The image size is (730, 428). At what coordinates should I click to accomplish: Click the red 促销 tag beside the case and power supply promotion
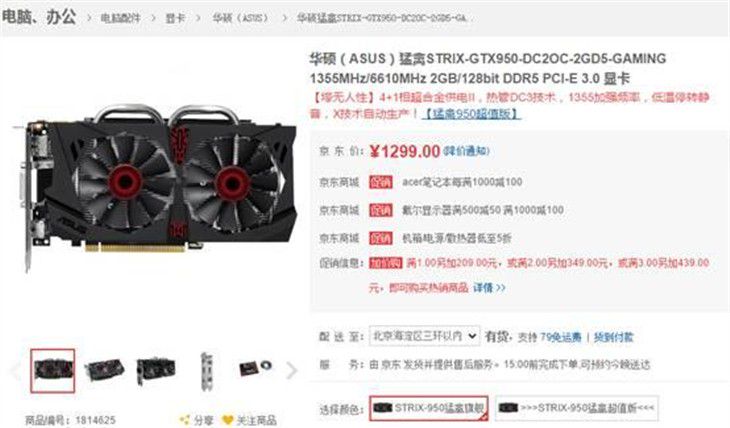[x=381, y=238]
